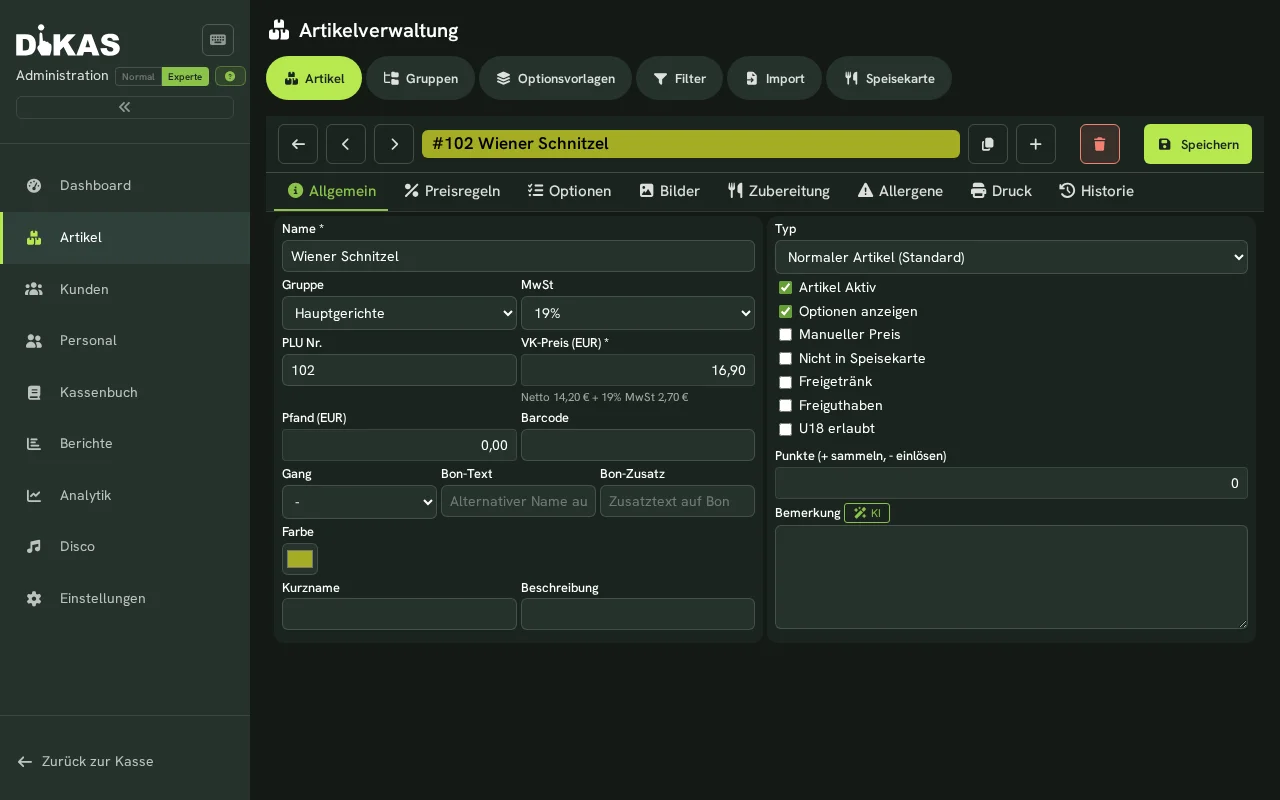The image size is (1280, 800).
Task: Switch mode to Experte
Action: coord(185,76)
